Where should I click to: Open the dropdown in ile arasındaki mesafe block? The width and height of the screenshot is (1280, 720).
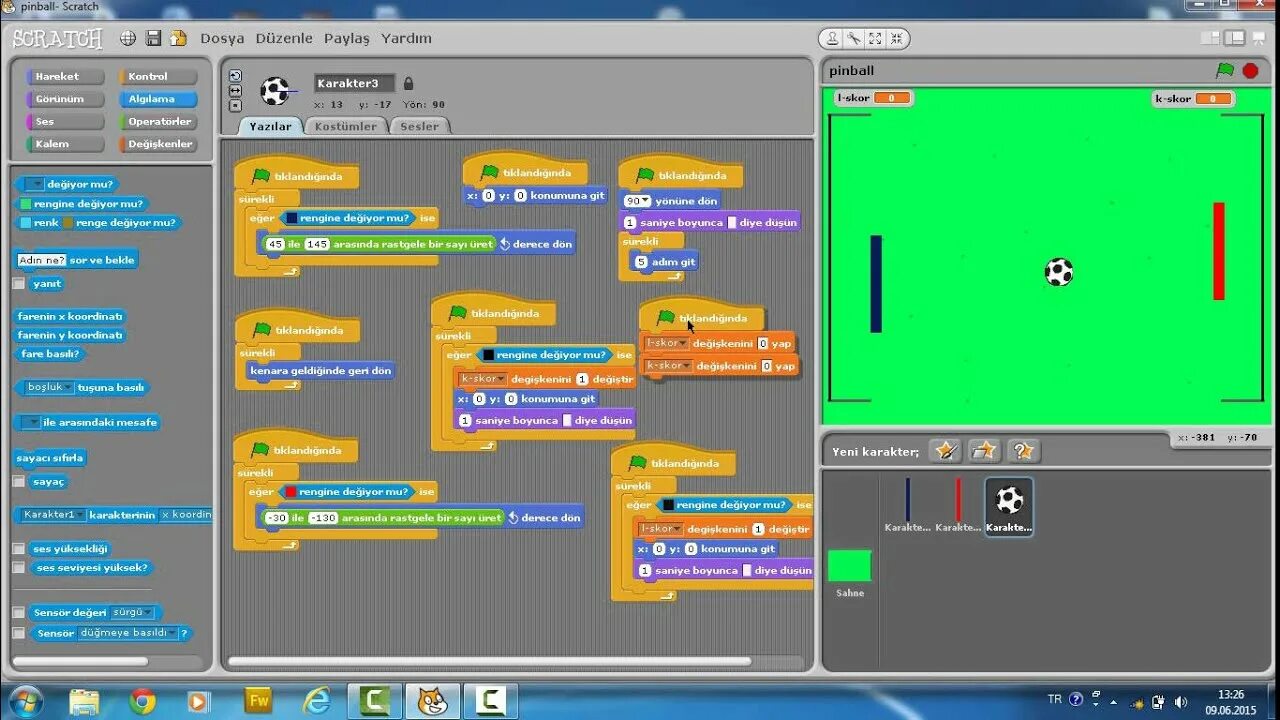click(30, 422)
